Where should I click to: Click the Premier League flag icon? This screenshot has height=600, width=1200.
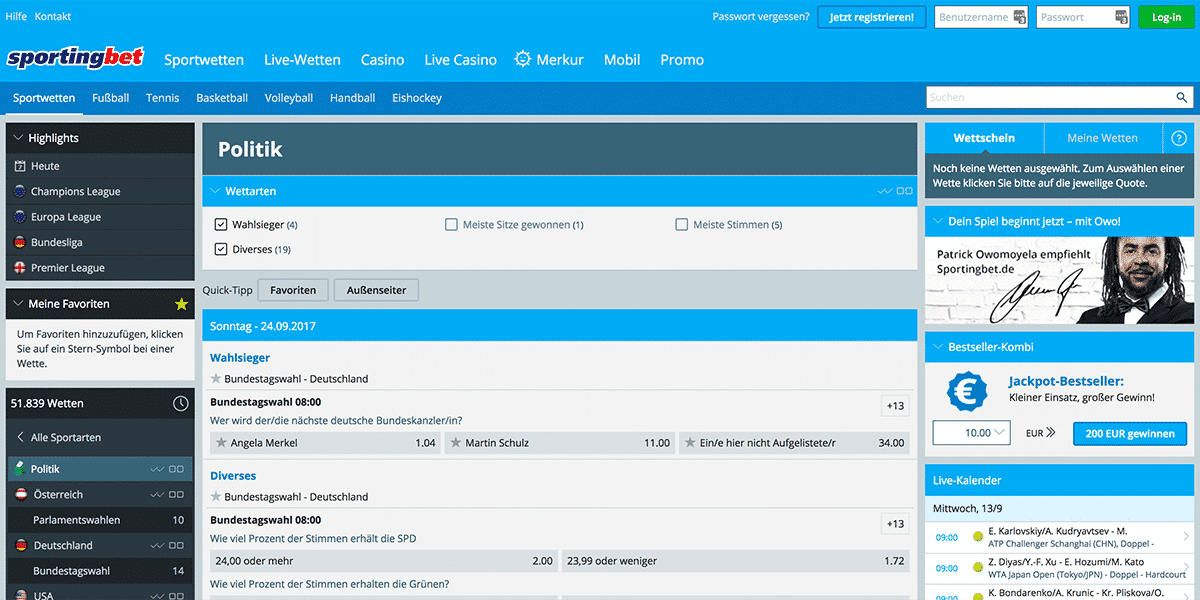tap(20, 268)
